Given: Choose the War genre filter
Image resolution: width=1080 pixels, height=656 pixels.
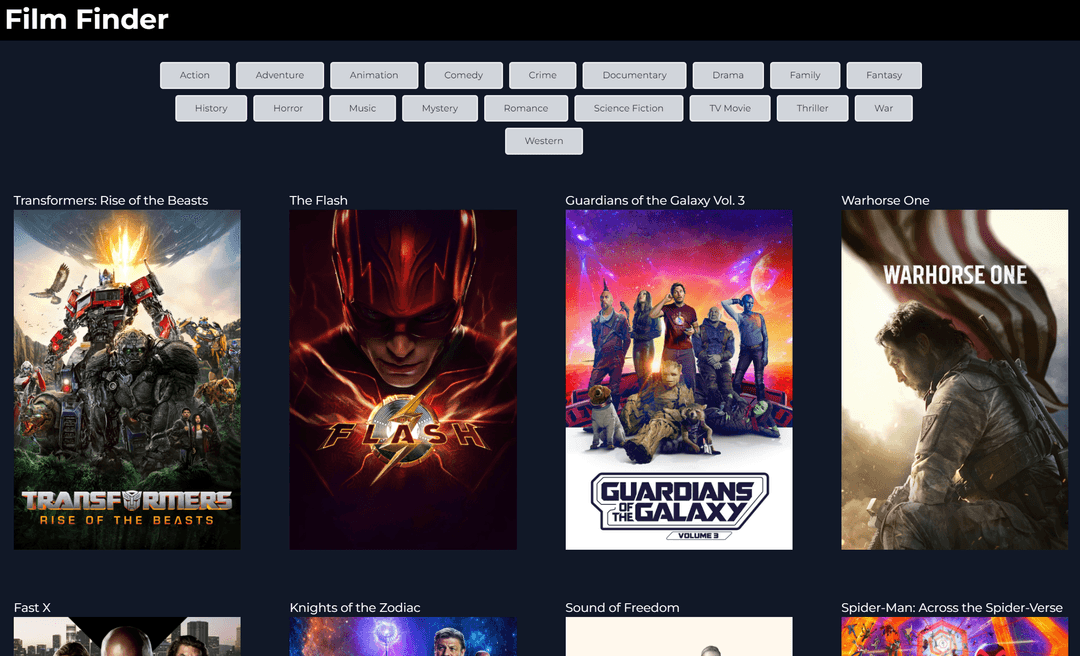Looking at the screenshot, I should 884,108.
